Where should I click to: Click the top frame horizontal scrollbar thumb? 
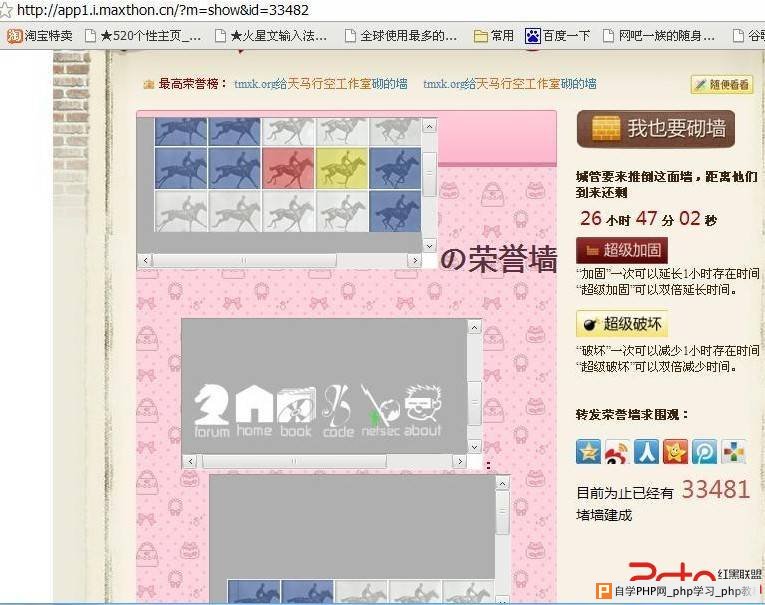click(x=244, y=261)
